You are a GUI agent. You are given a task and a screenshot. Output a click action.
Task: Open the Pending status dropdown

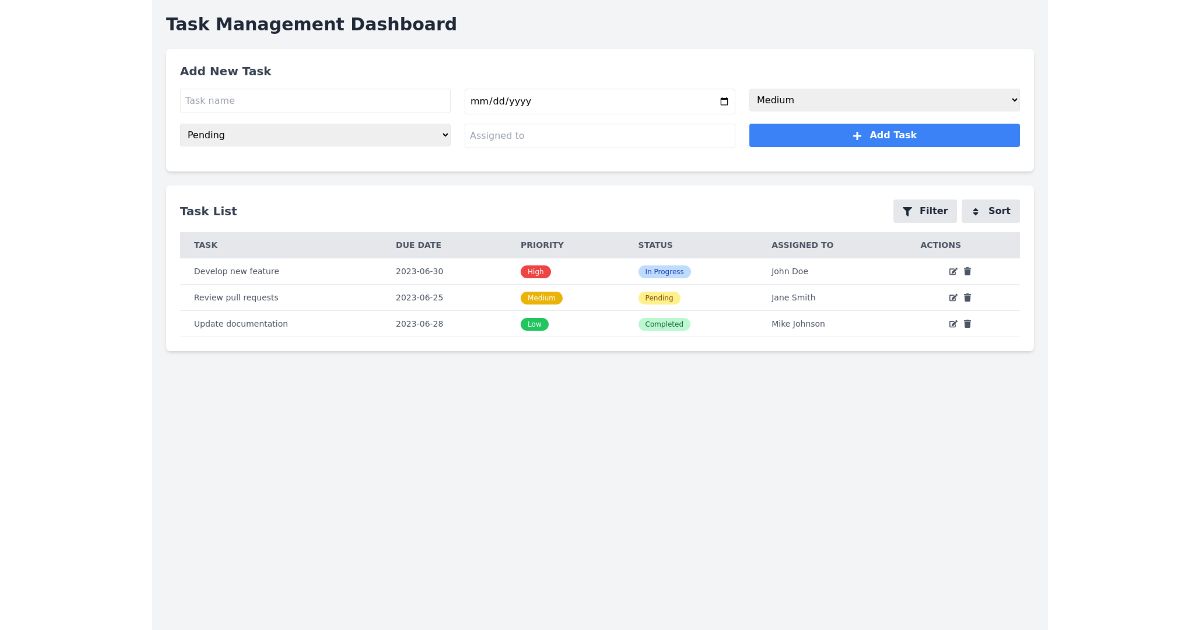coord(315,134)
